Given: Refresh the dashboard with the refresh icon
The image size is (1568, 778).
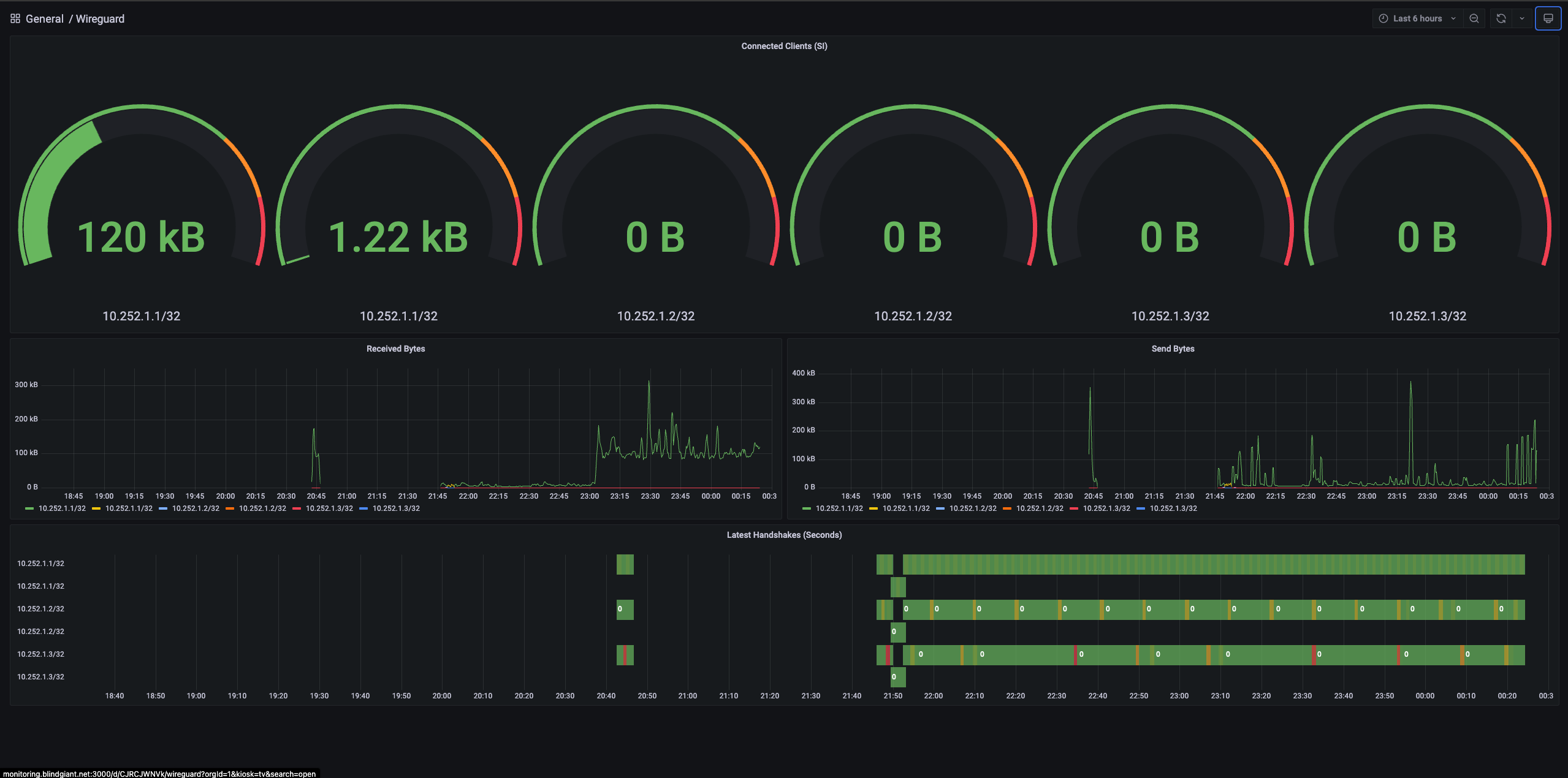Looking at the screenshot, I should coord(1501,19).
